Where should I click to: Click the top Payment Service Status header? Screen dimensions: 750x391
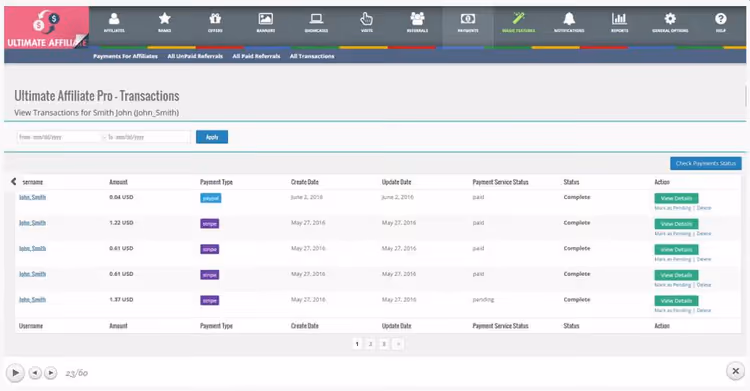pos(500,182)
